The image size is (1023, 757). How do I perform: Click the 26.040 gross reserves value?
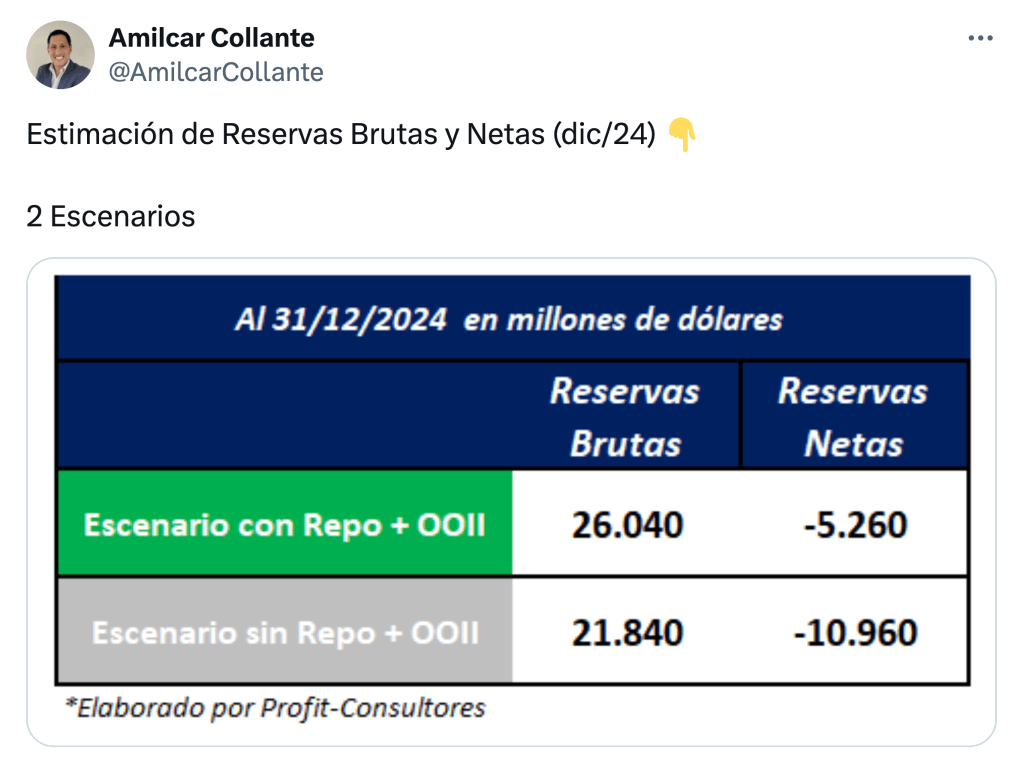[627, 524]
